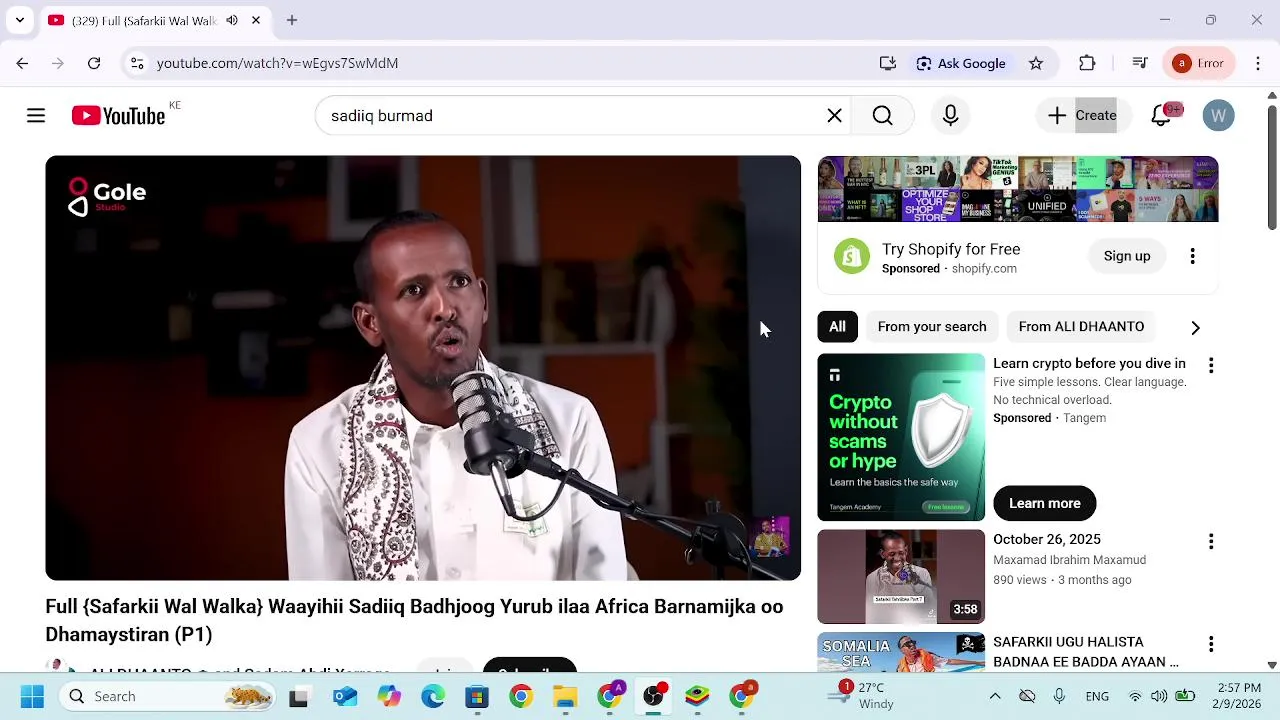Open the October 26, 2025 video thumbnail

pyautogui.click(x=901, y=577)
